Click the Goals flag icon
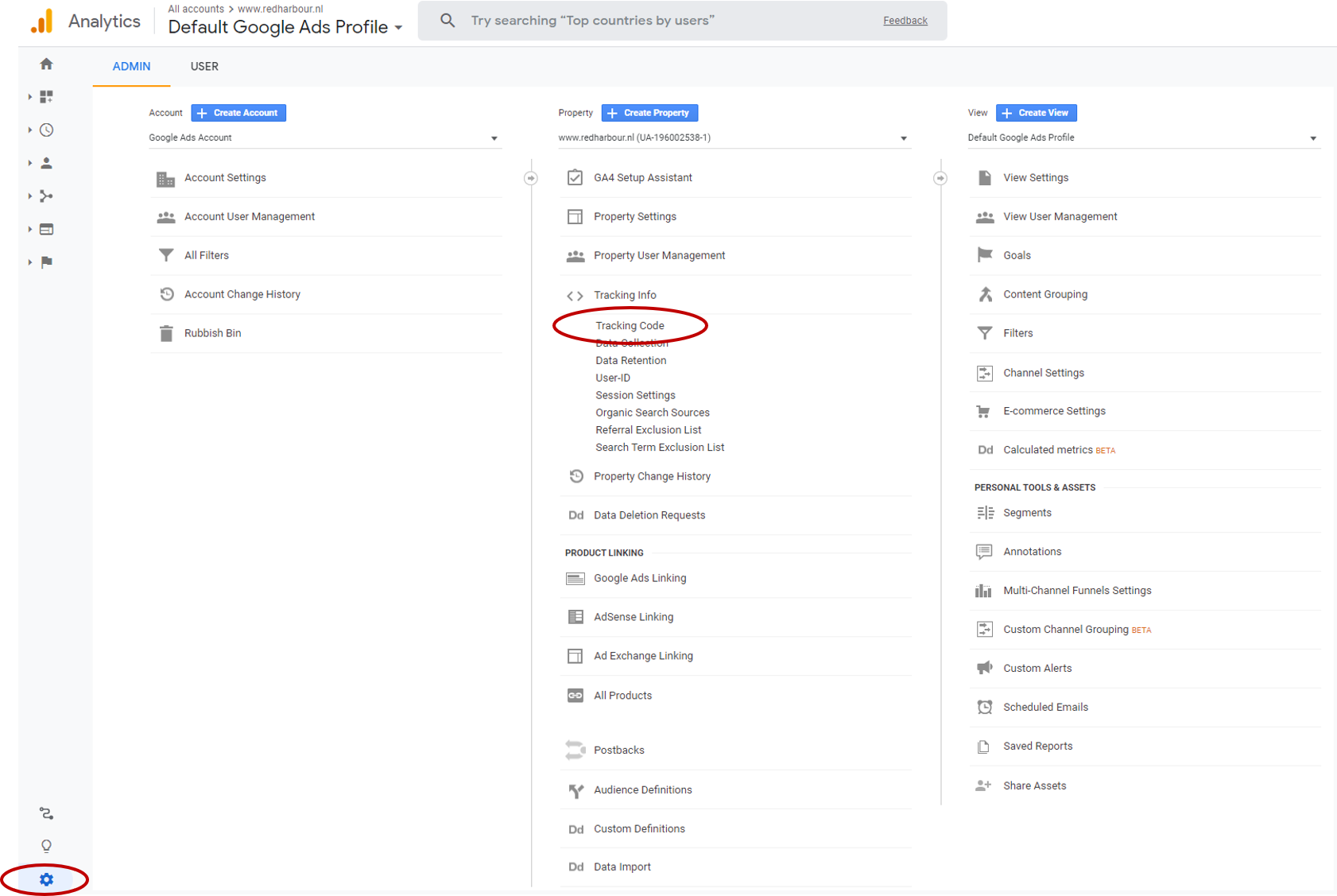 pyautogui.click(x=984, y=255)
